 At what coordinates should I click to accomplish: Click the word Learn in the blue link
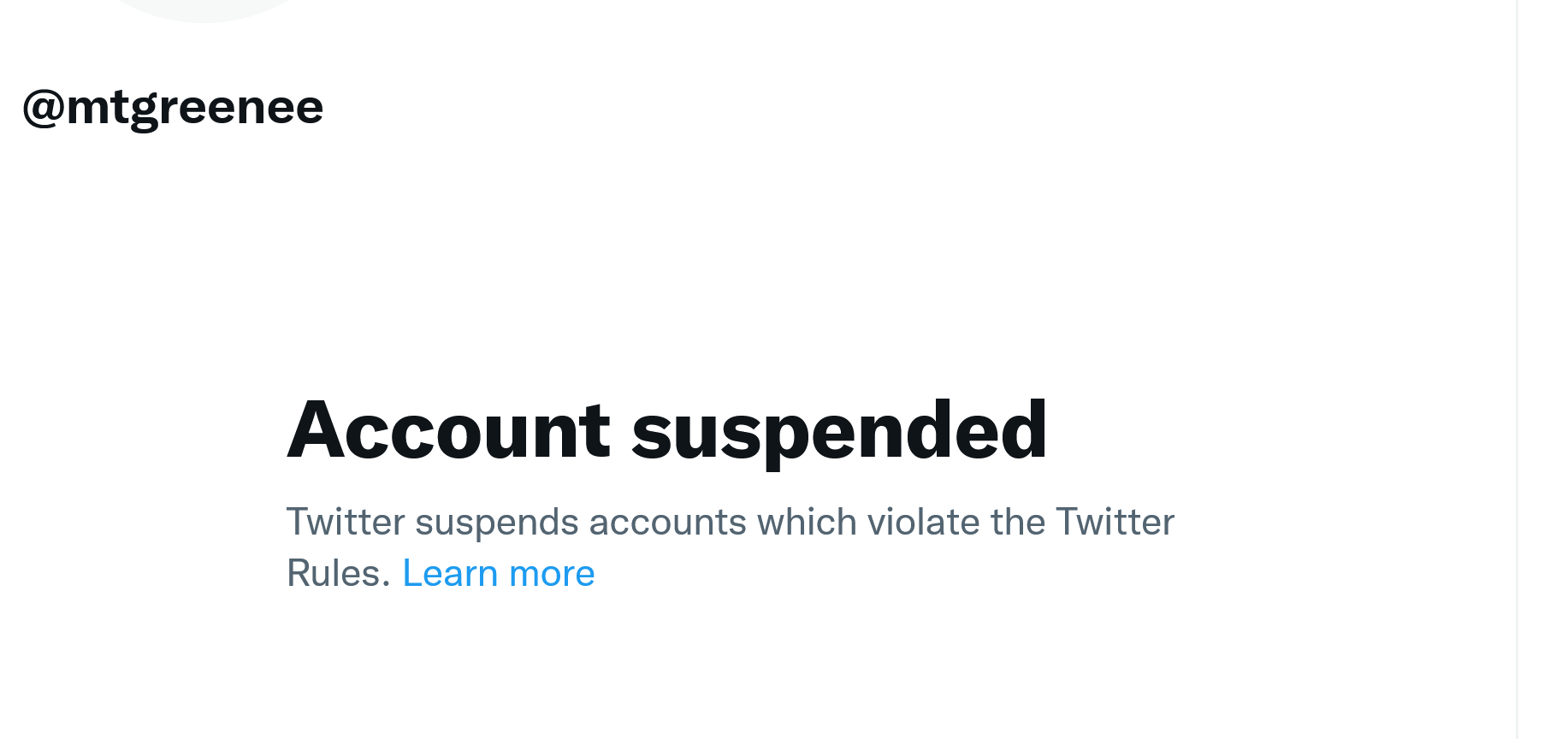(450, 573)
